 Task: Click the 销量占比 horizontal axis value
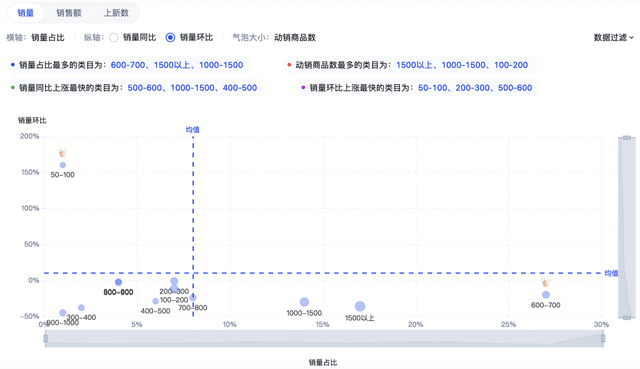[48, 38]
